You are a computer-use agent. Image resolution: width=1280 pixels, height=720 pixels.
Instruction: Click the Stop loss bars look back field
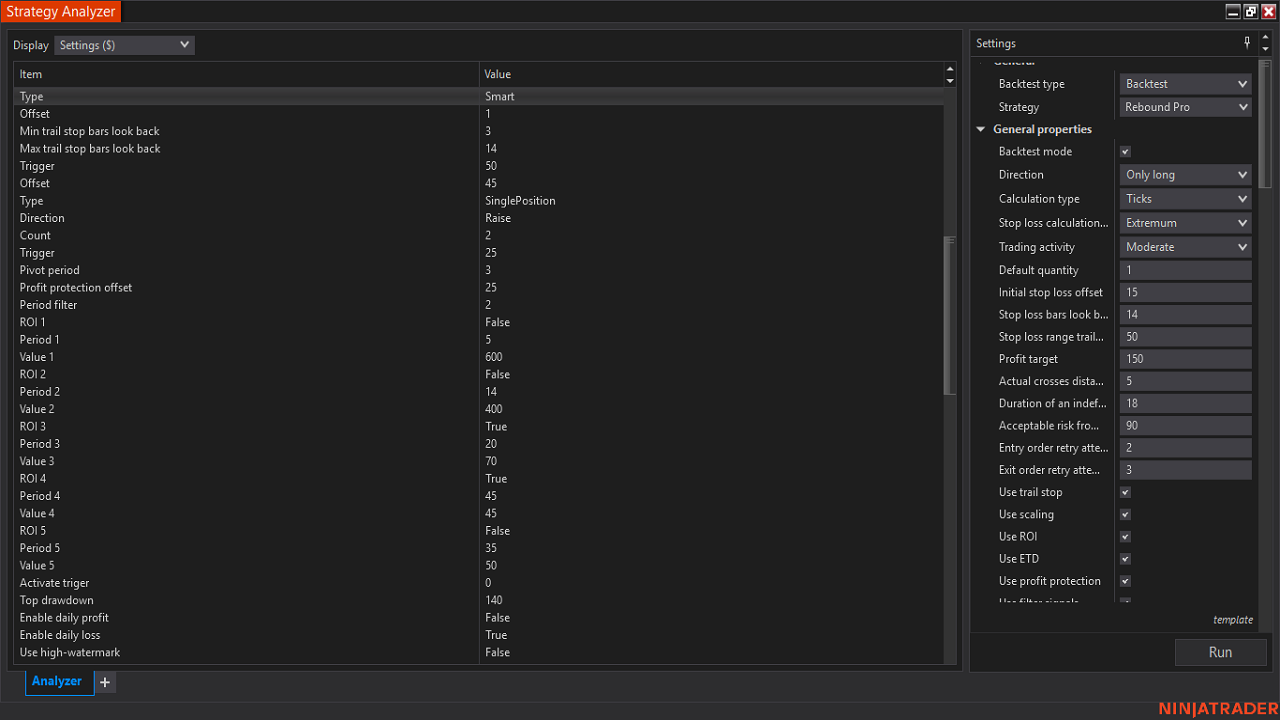(1185, 315)
